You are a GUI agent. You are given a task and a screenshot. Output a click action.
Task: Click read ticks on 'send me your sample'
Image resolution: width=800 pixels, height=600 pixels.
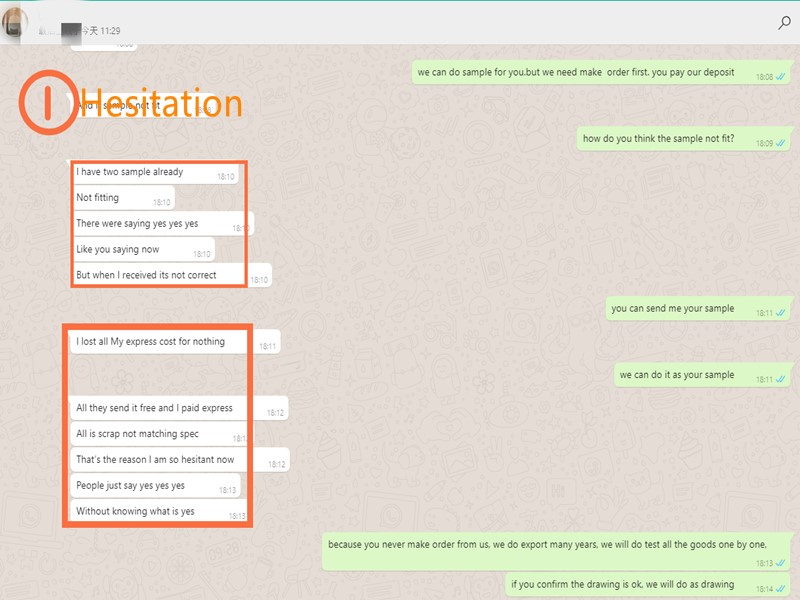tap(781, 313)
